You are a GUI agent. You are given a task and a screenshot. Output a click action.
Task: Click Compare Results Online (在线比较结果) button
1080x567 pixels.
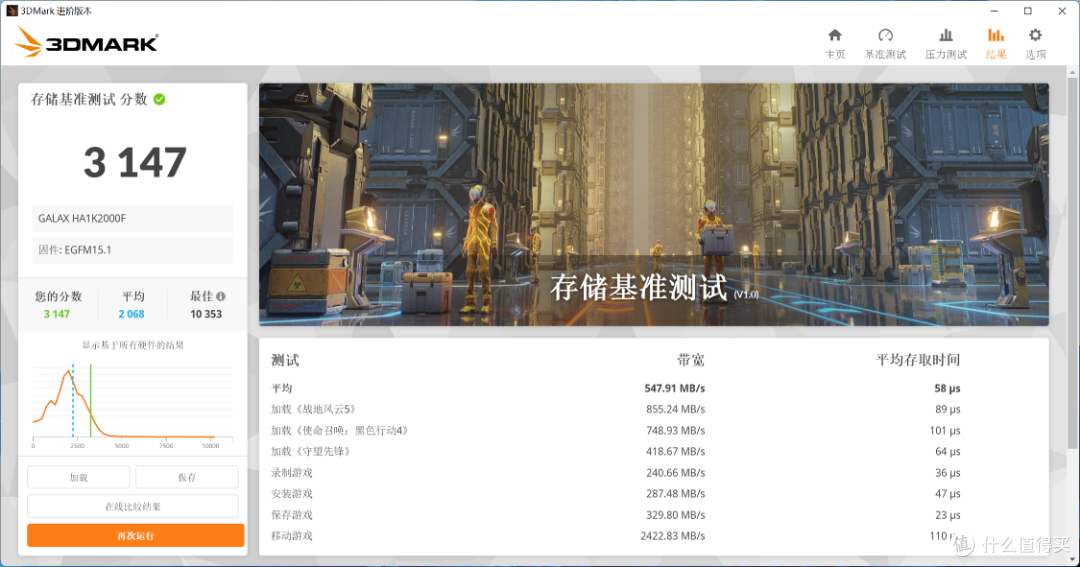[133, 506]
